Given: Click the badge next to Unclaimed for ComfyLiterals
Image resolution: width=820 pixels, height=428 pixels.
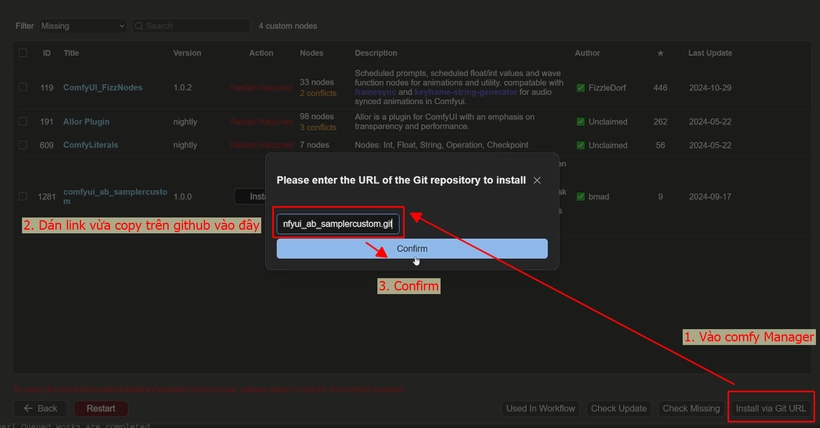Looking at the screenshot, I should coord(581,145).
